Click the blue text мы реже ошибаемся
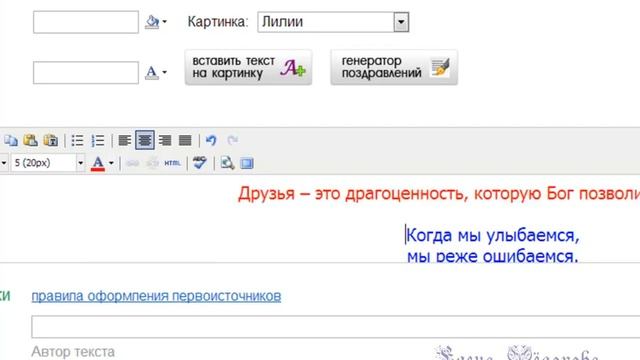This screenshot has height=360, width=640. [x=493, y=256]
